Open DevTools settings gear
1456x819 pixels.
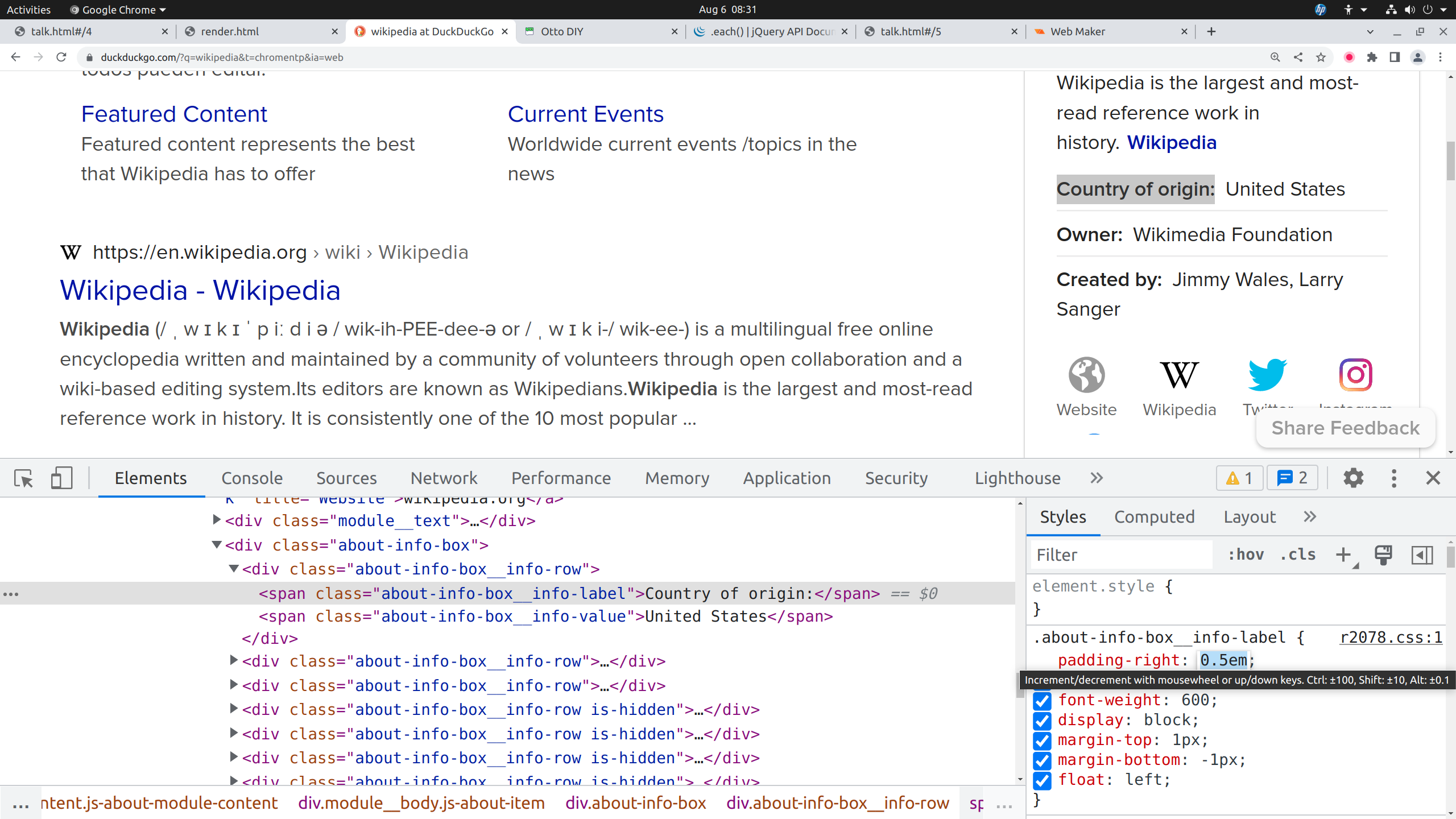click(x=1353, y=478)
